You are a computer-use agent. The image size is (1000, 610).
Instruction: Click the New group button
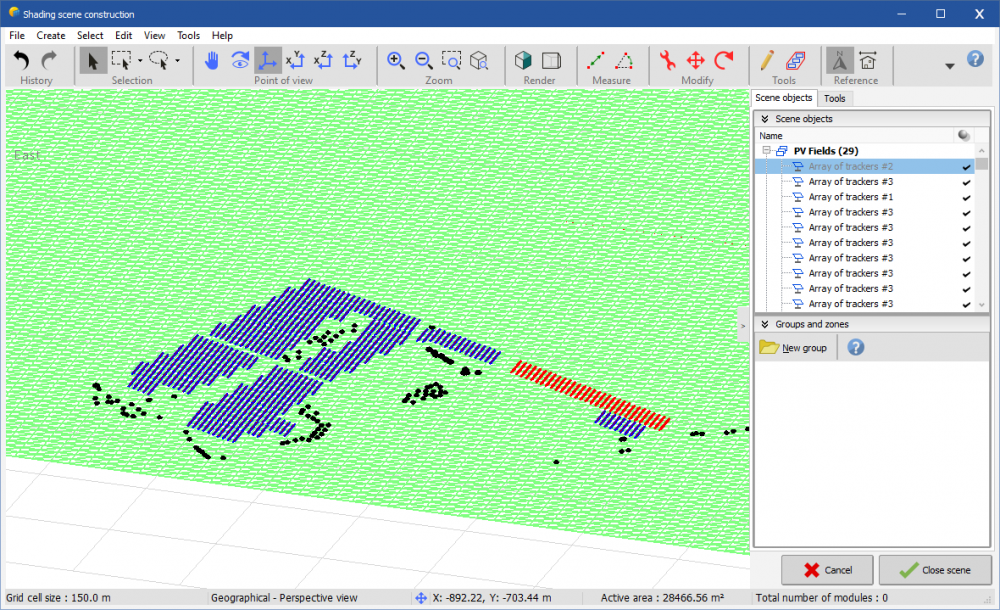coord(794,348)
